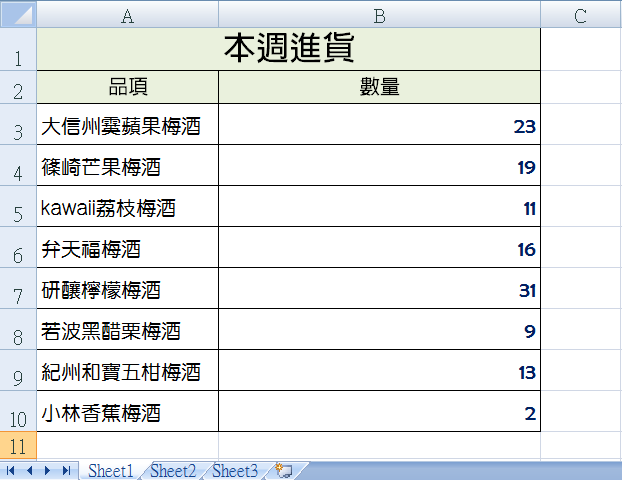This screenshot has width=622, height=480.
Task: Select row 8 header
Action: coord(18,329)
